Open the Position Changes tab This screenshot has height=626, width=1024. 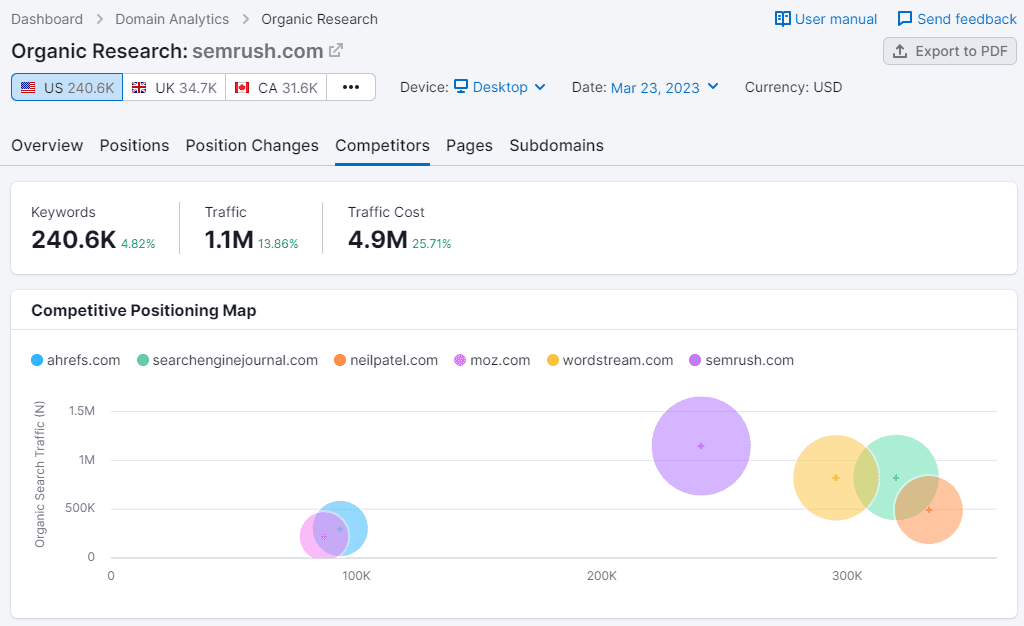pyautogui.click(x=252, y=146)
